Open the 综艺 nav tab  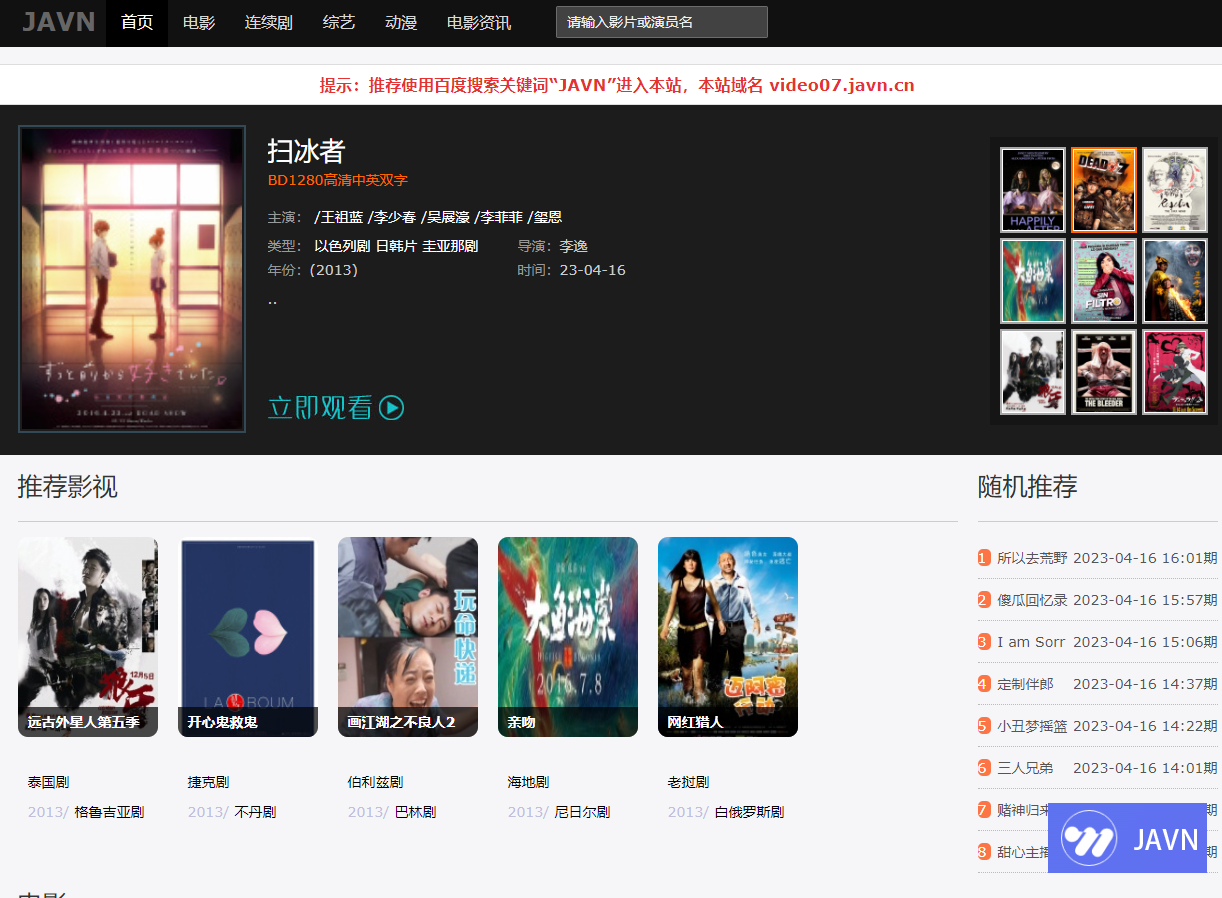[339, 23]
